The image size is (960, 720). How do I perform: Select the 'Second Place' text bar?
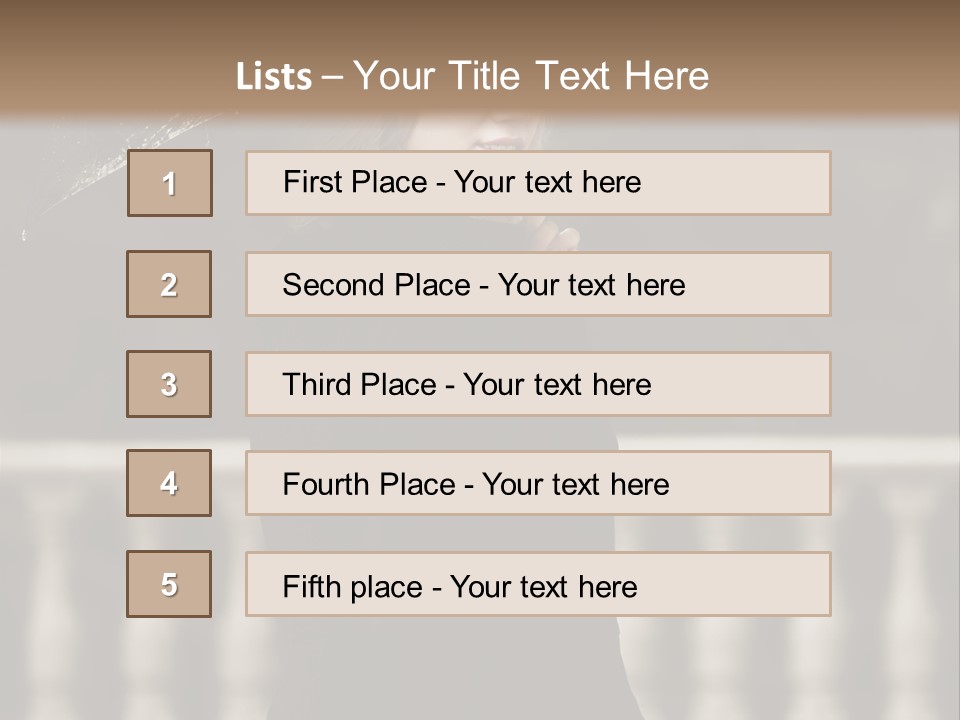[x=538, y=284]
